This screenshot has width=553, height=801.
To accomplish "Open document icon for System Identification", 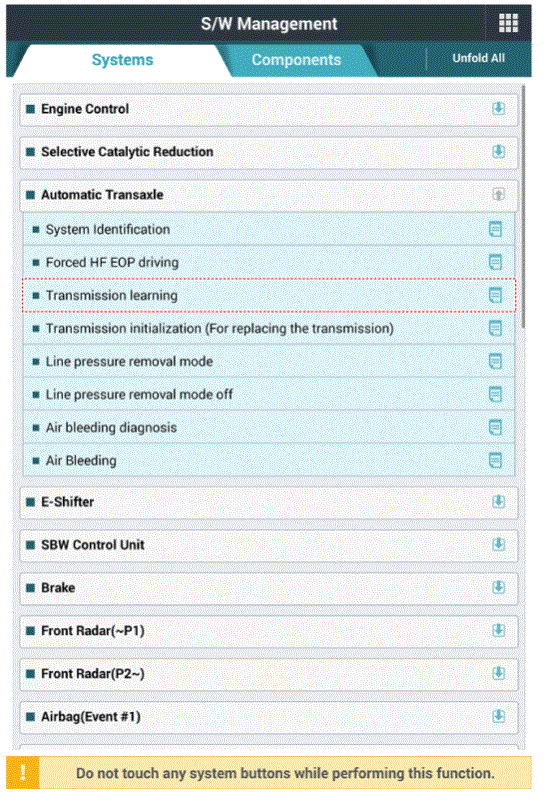I will [x=495, y=229].
